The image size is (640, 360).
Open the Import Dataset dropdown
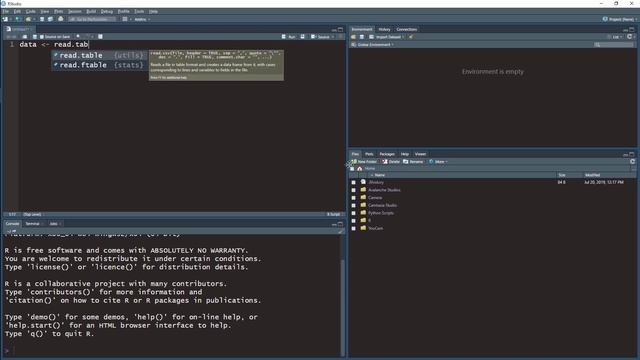[x=386, y=37]
